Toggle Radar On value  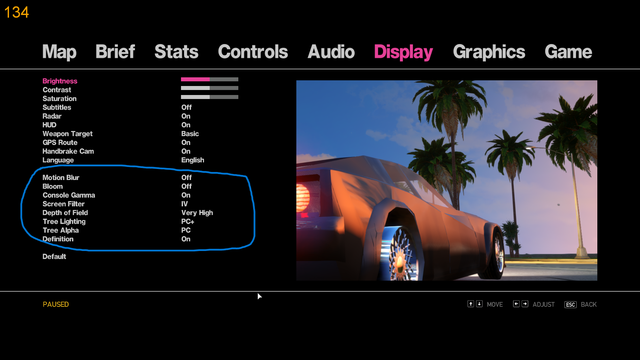tap(186, 116)
